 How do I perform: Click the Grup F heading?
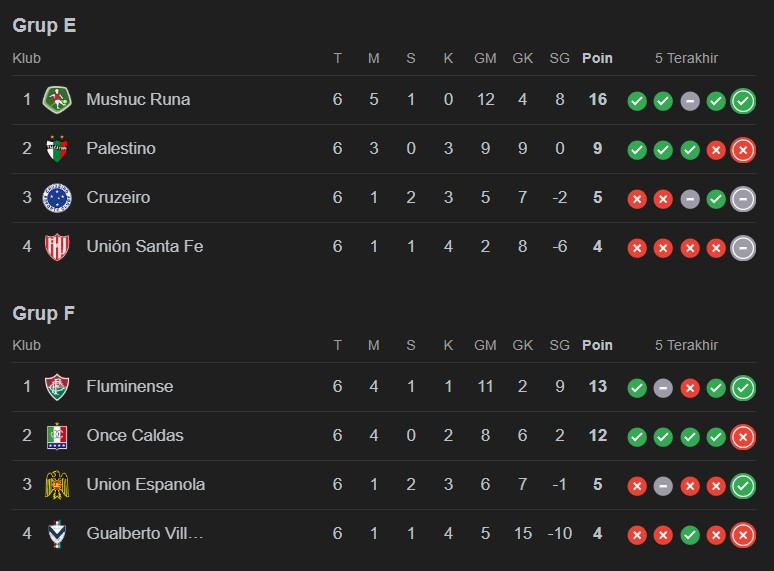[x=43, y=313]
